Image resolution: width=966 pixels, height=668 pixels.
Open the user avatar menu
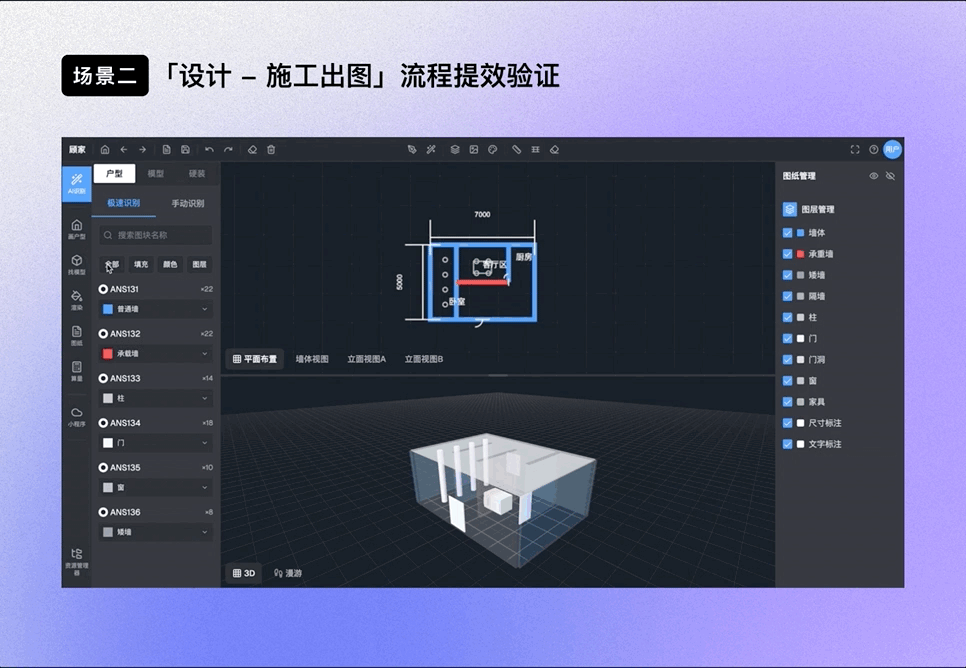tap(893, 150)
